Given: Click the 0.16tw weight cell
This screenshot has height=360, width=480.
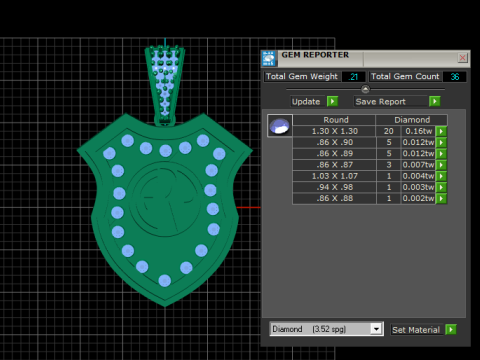Looking at the screenshot, I should (418, 131).
